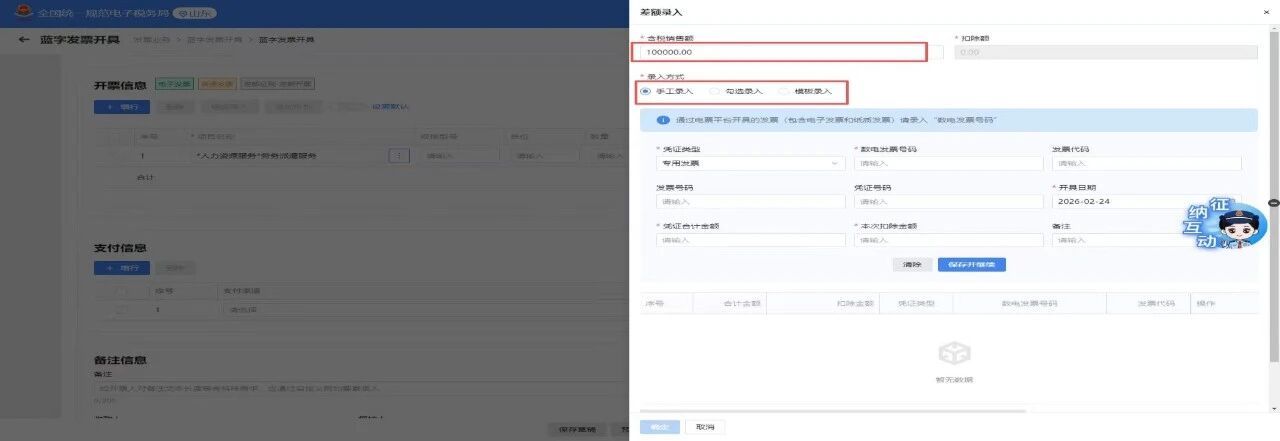Click the 取消 button at the dialog bottom
Viewport: 1280px width, 441px height.
coord(705,427)
